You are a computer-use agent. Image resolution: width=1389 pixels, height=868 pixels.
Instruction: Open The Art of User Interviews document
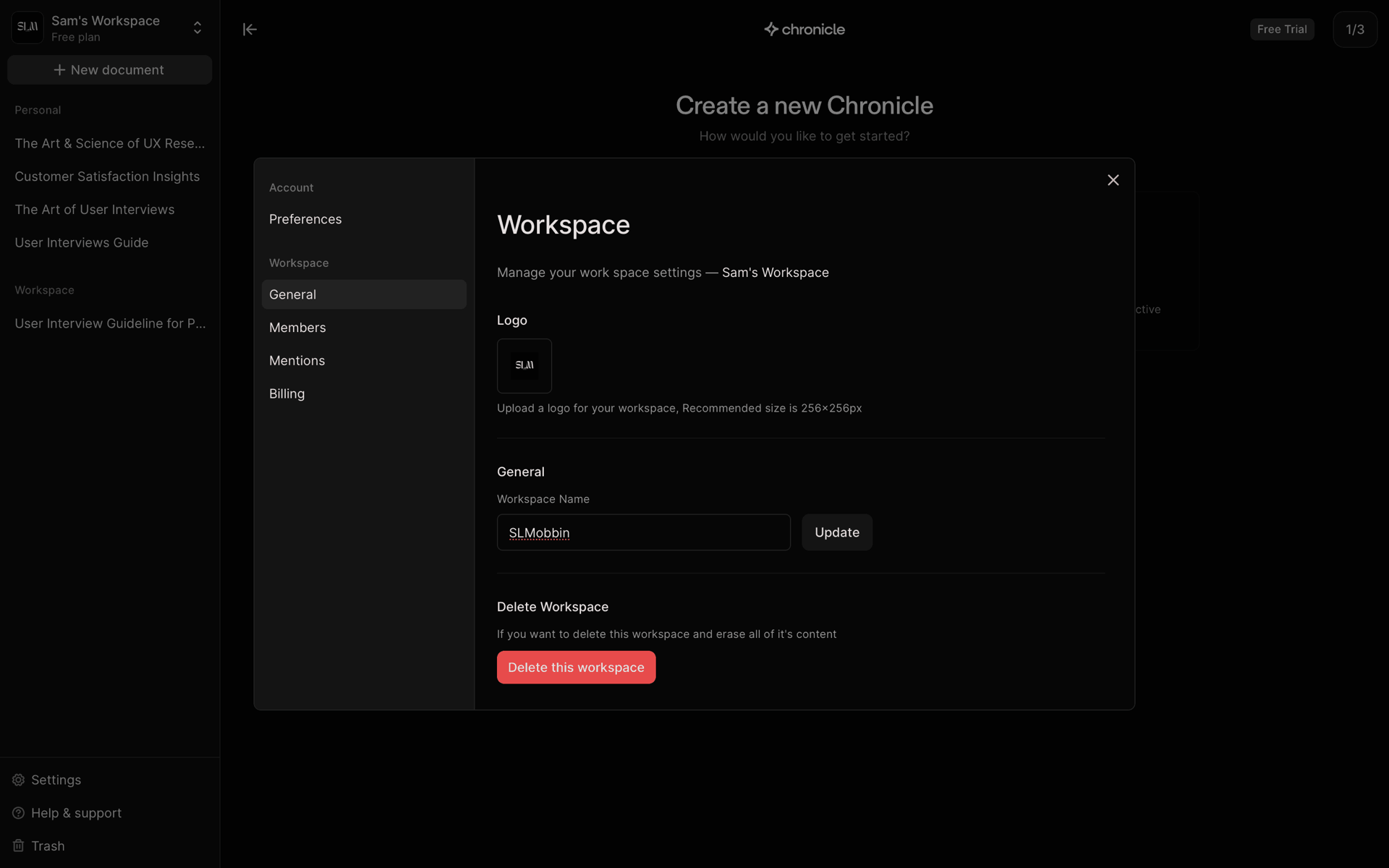(95, 210)
